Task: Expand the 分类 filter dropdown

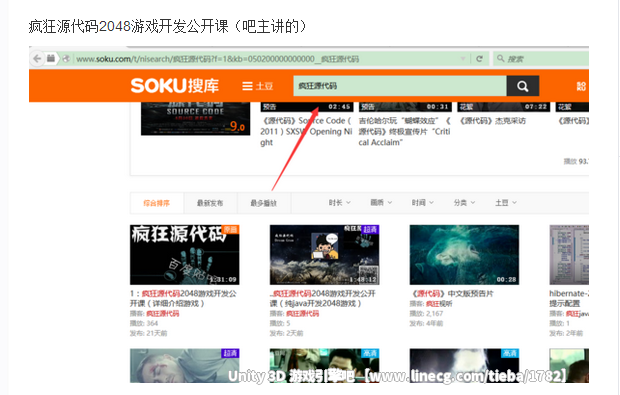Action: pyautogui.click(x=465, y=202)
